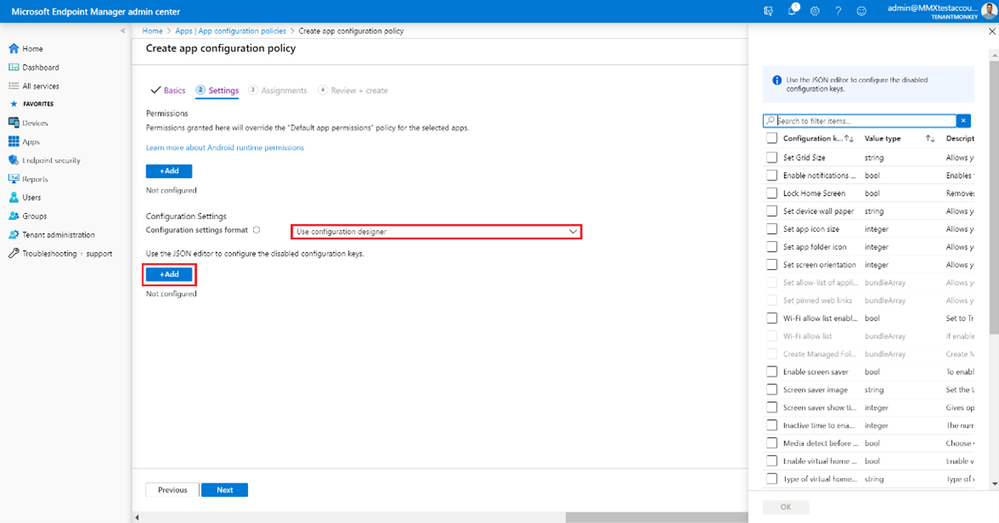Open the directory and subscription filter icon
This screenshot has height=523, width=999.
pyautogui.click(x=768, y=11)
